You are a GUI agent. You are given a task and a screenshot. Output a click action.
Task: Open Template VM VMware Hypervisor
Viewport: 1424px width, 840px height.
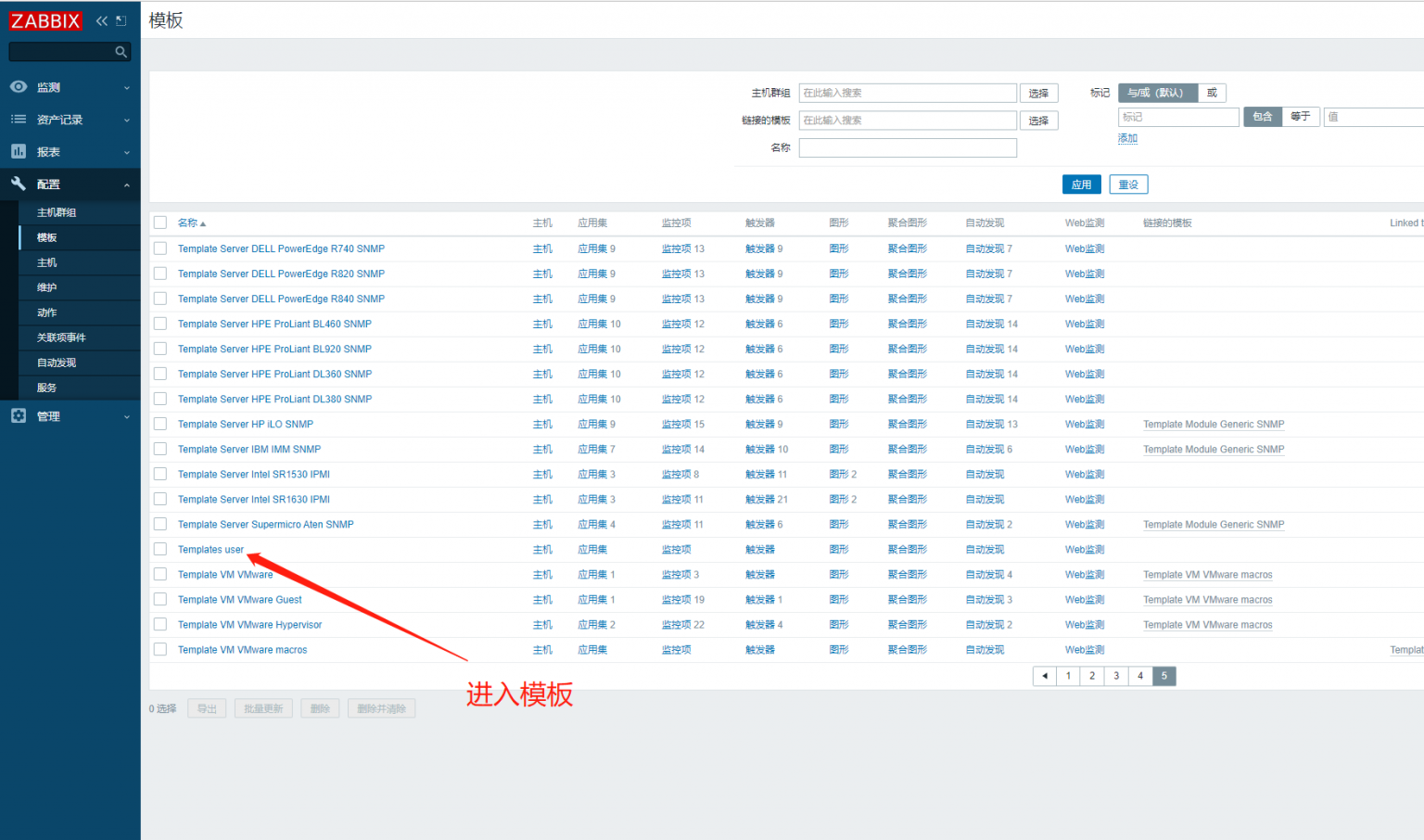249,625
